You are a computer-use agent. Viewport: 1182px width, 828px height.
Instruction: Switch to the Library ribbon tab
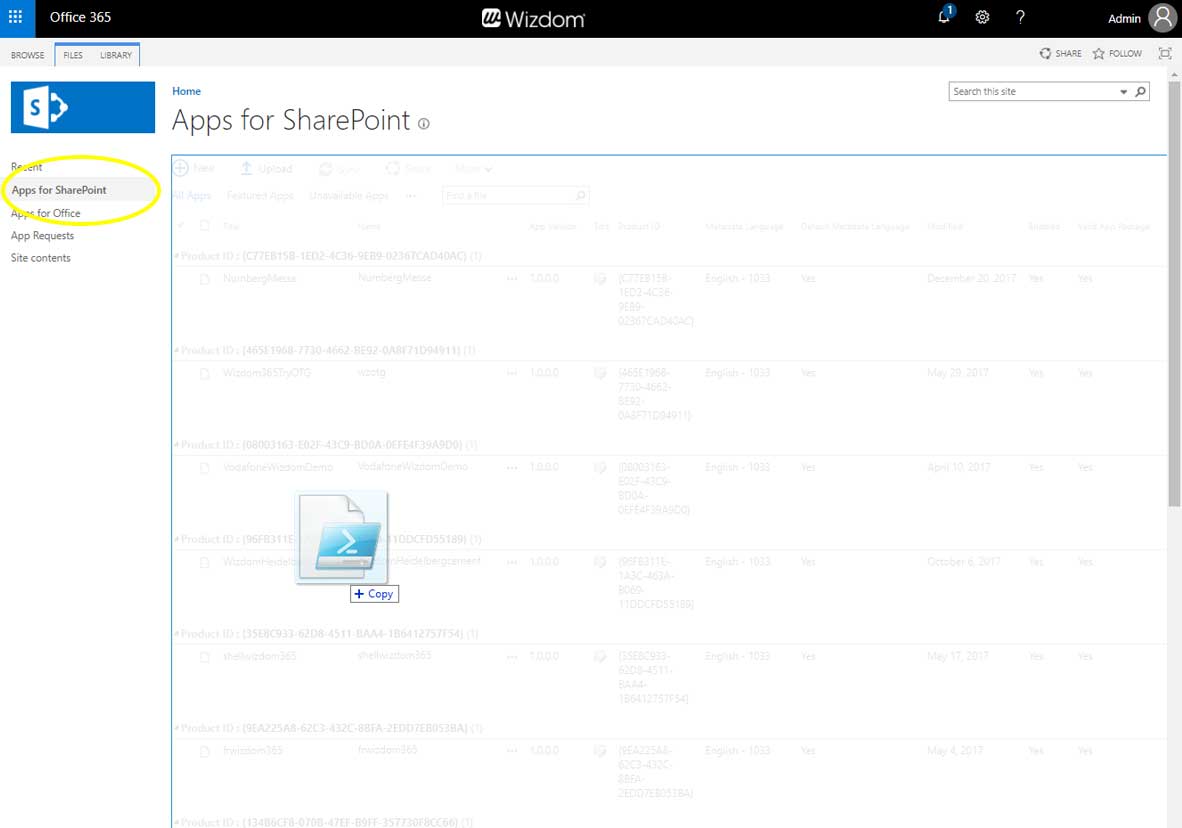116,55
